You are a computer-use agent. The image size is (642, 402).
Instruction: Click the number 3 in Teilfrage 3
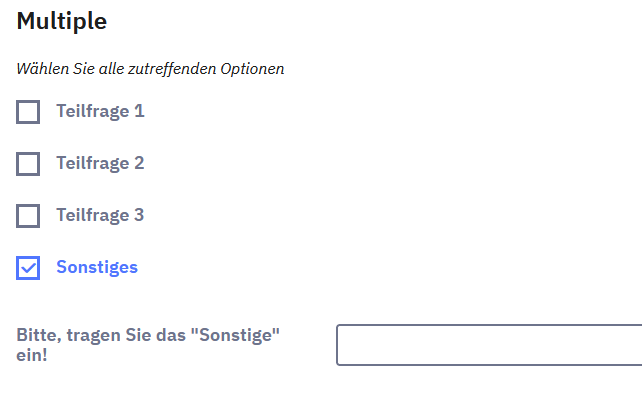click(x=140, y=215)
